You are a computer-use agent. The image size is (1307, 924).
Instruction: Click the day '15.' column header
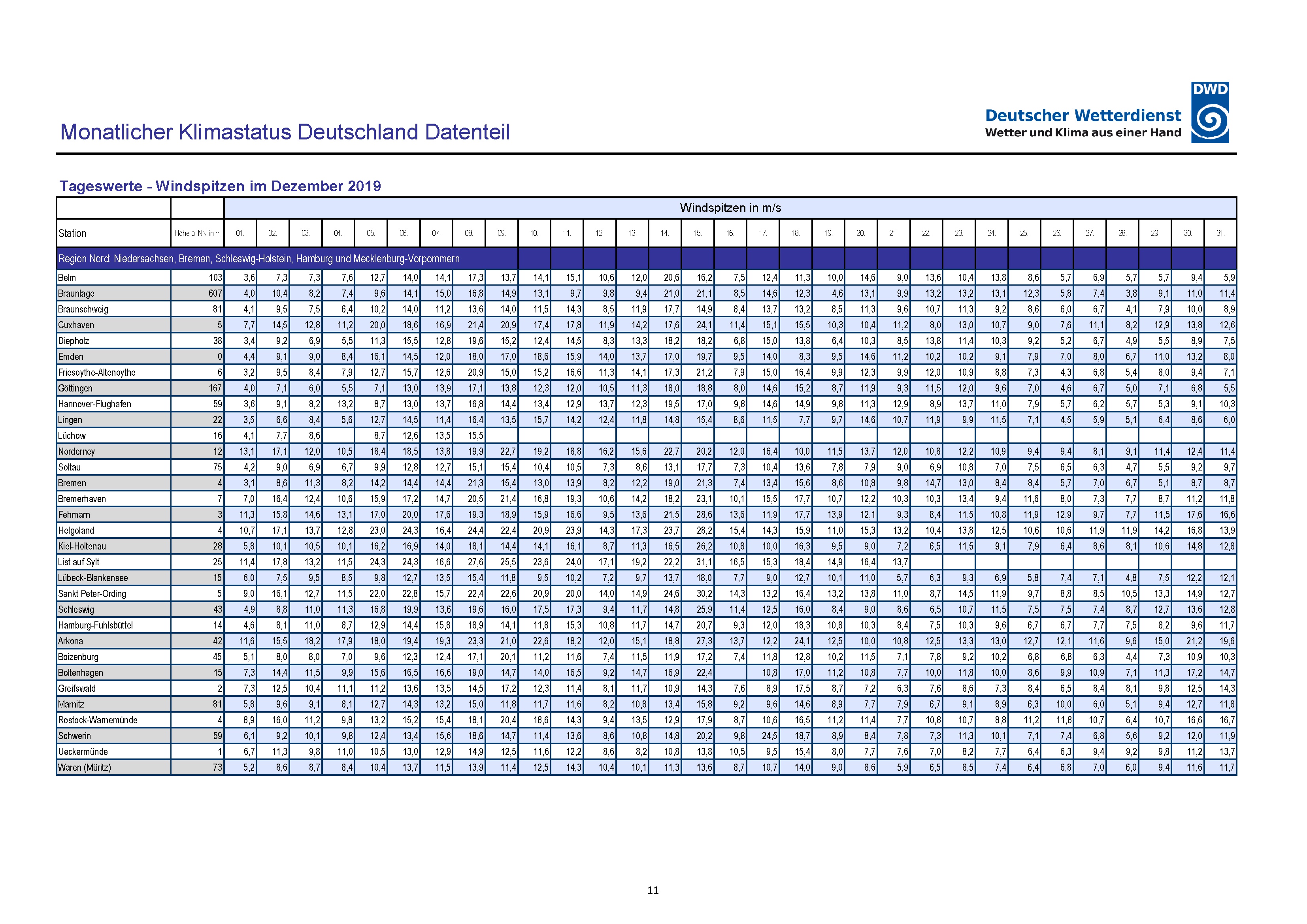tap(698, 233)
